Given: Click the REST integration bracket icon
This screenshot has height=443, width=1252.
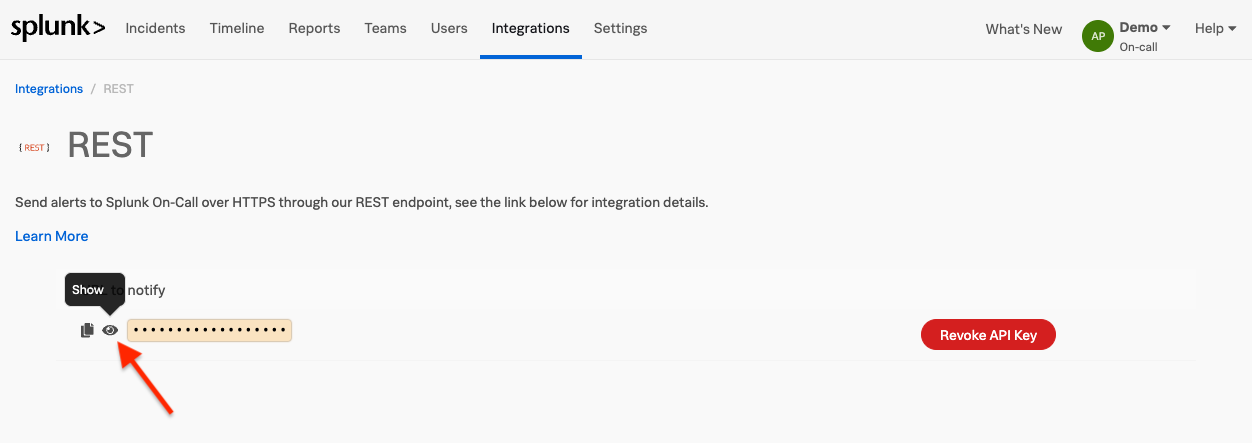Looking at the screenshot, I should (x=34, y=147).
